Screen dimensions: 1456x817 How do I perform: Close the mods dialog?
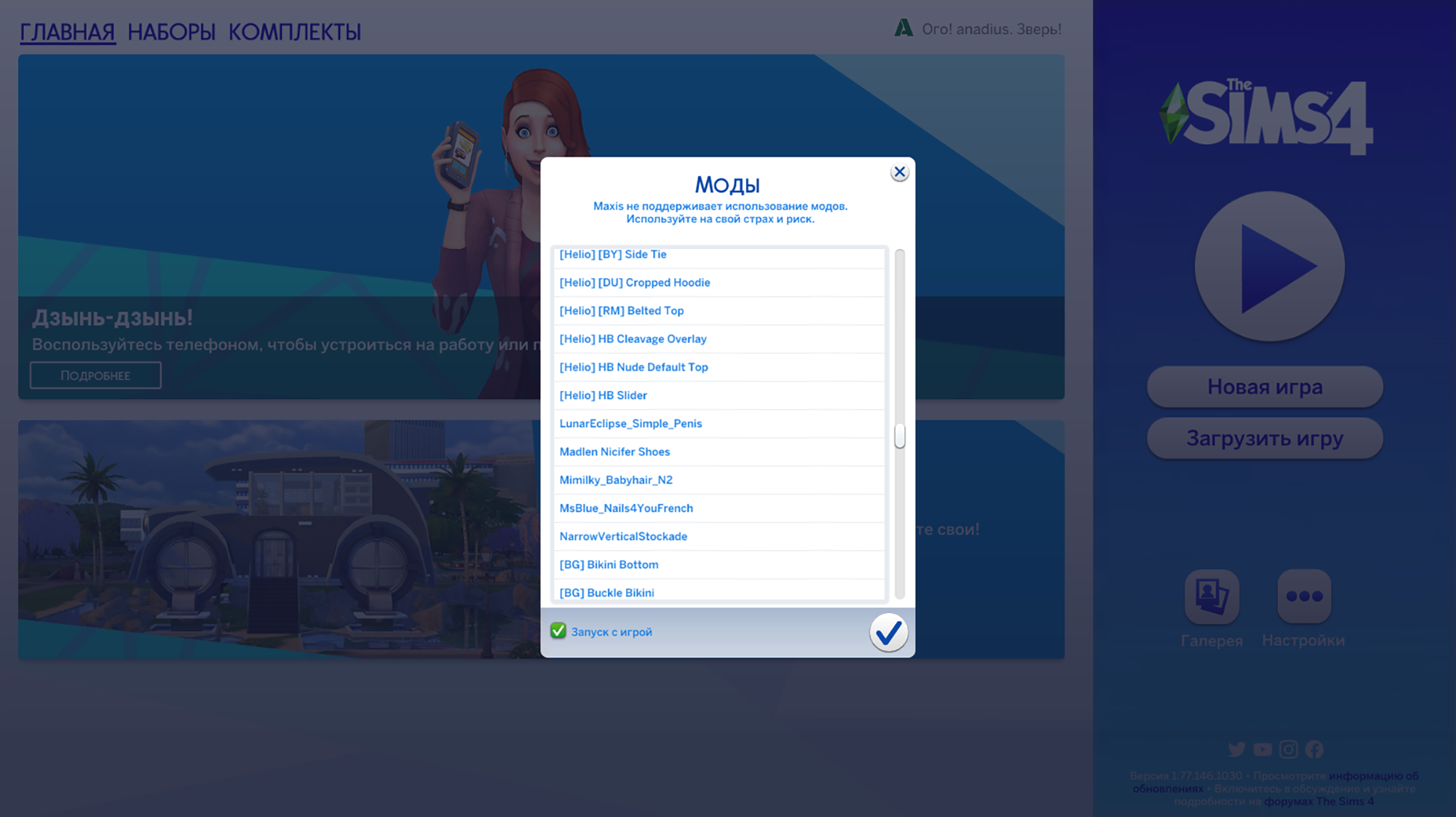[898, 172]
